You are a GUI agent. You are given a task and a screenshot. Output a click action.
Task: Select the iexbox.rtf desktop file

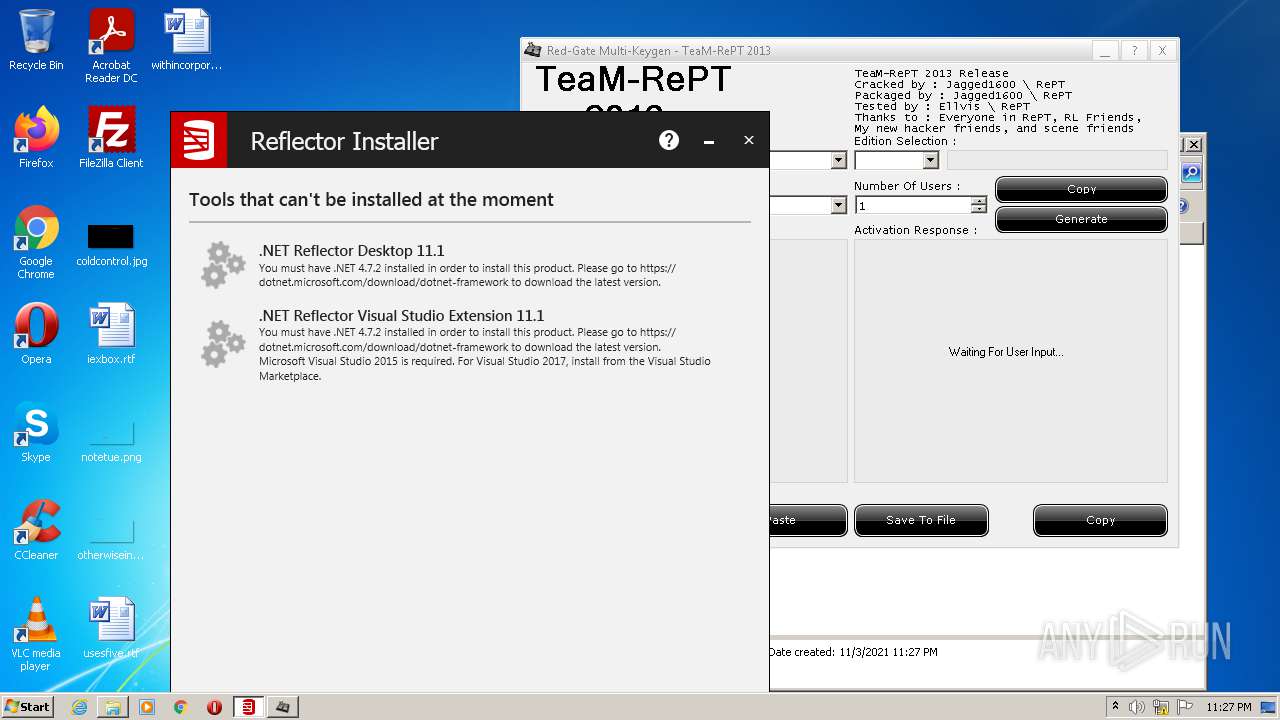(111, 334)
